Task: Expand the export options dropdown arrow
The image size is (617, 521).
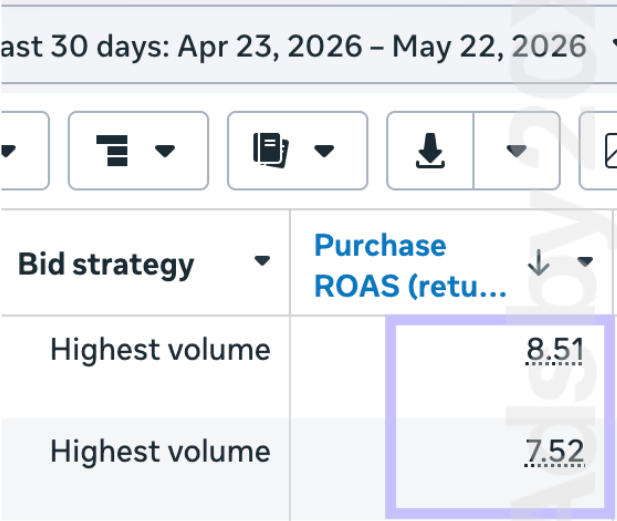Action: tap(517, 151)
